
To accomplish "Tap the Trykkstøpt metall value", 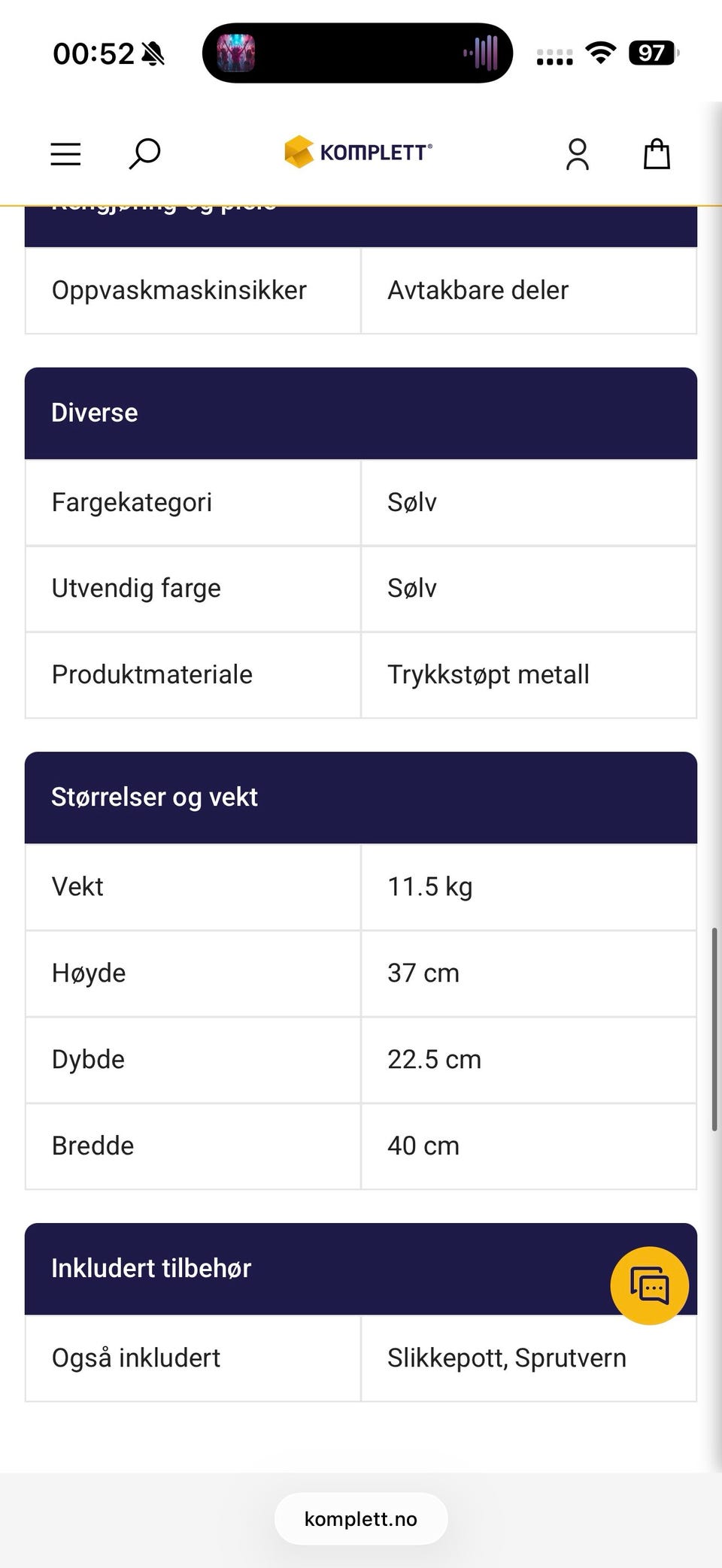I will tap(488, 675).
